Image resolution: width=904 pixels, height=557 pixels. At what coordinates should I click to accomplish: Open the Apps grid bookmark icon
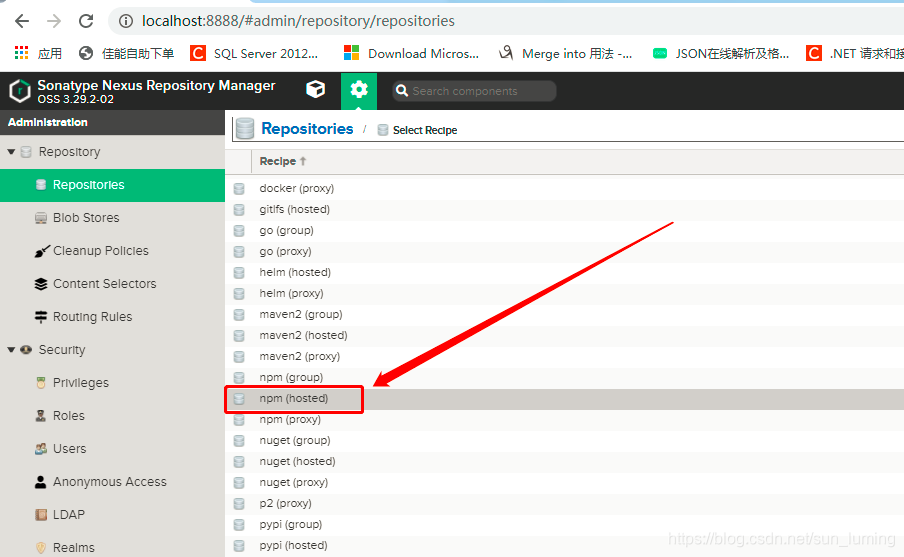pyautogui.click(x=21, y=53)
